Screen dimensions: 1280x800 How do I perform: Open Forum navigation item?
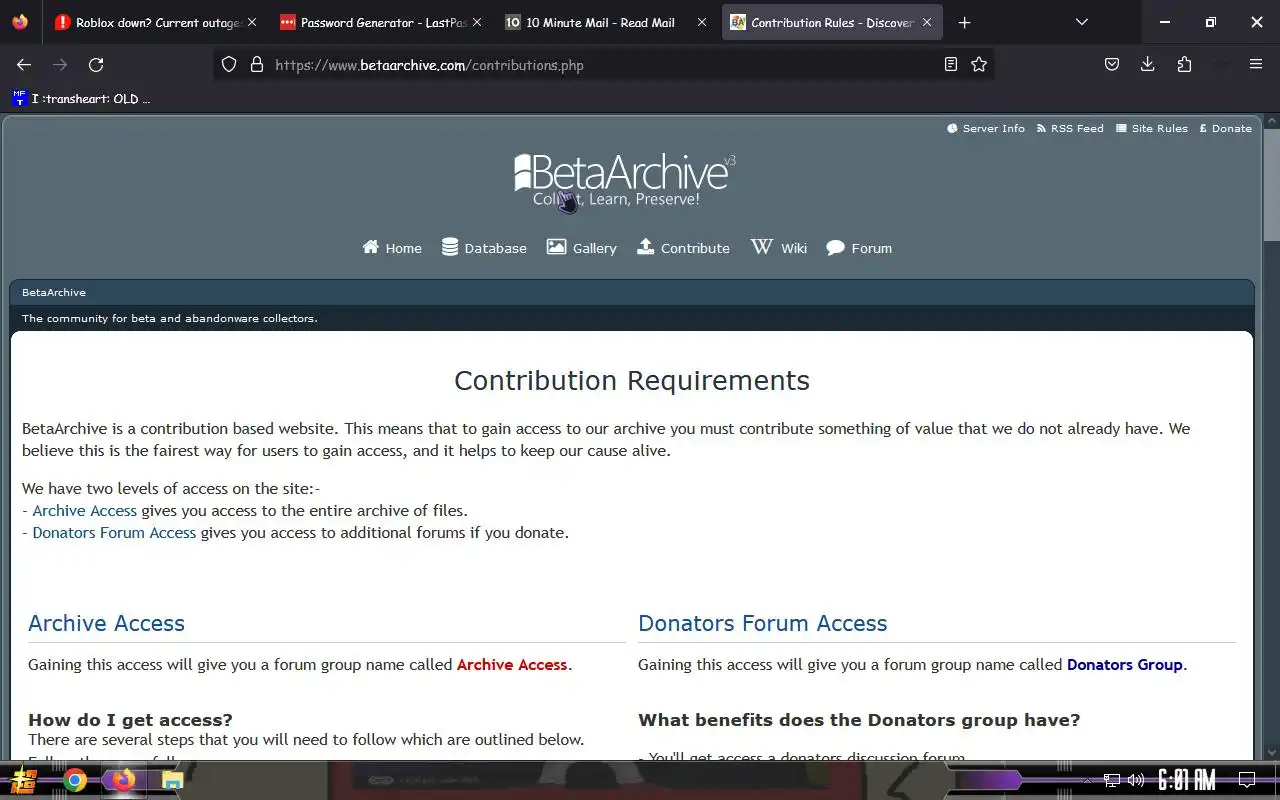(859, 248)
